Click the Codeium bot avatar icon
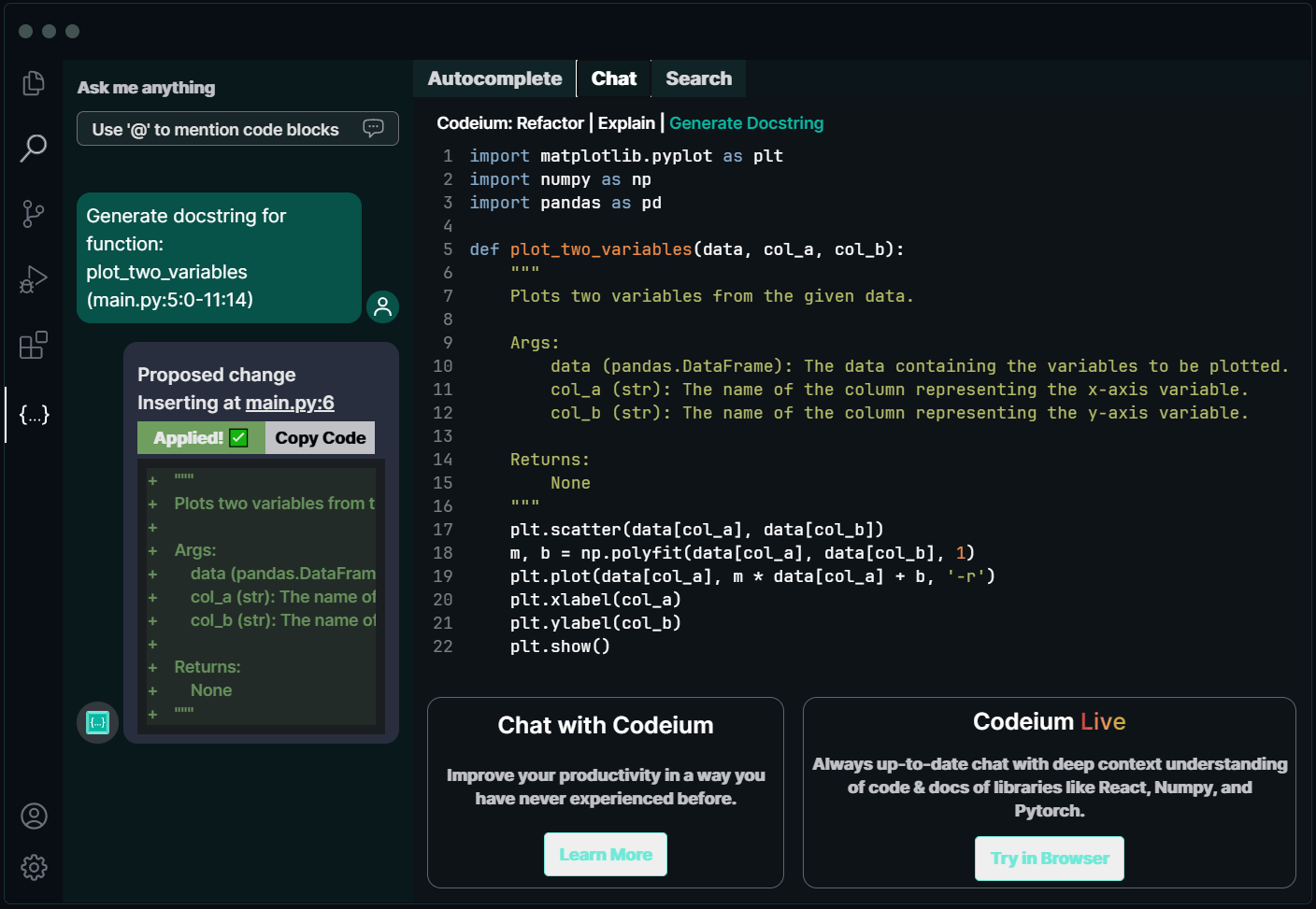Image resolution: width=1316 pixels, height=909 pixels. 97,722
